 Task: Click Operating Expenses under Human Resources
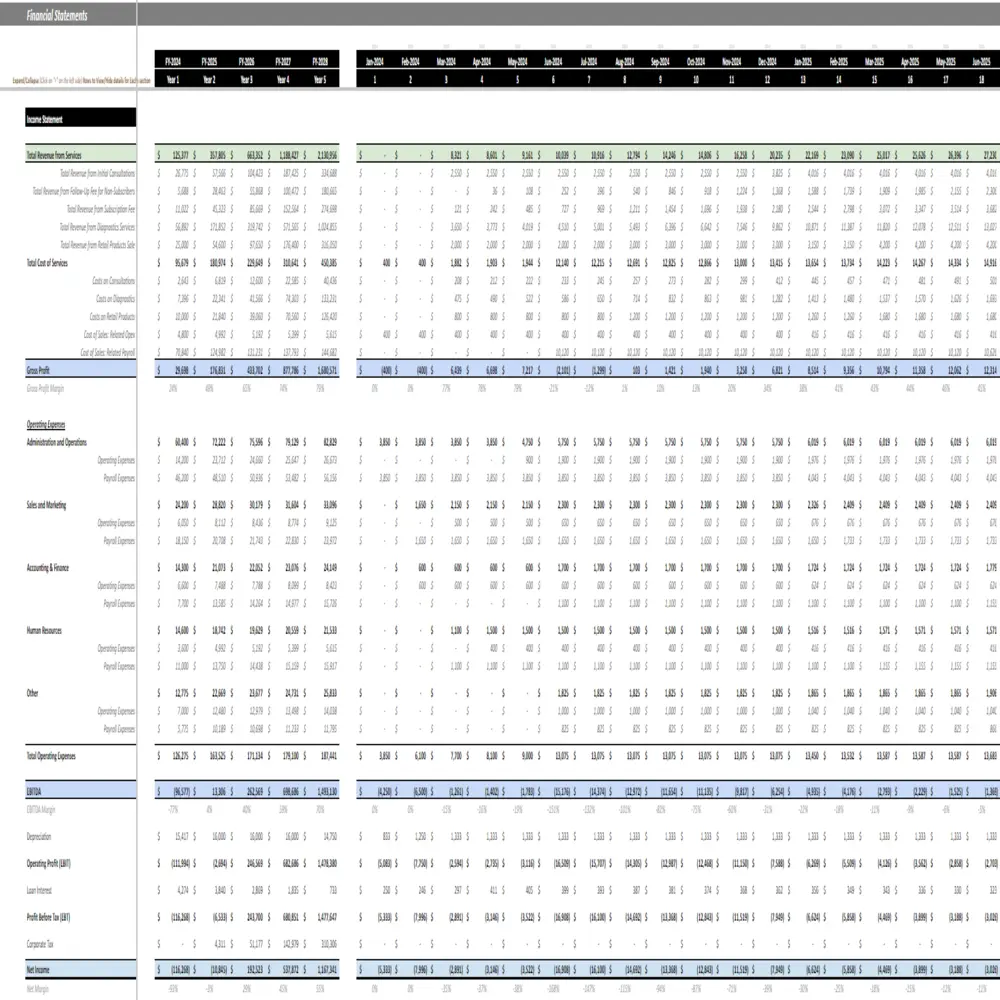[116, 648]
